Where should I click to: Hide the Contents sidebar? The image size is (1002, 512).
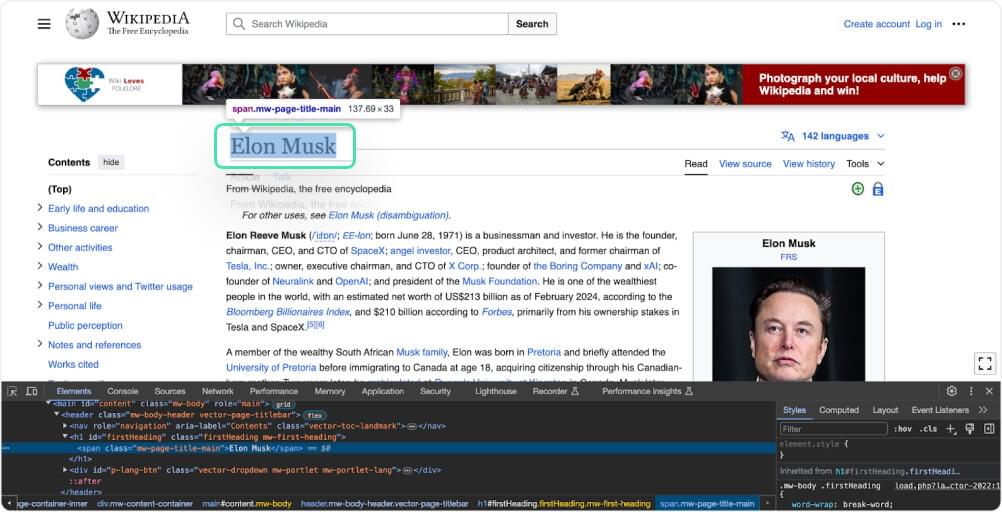click(x=111, y=162)
